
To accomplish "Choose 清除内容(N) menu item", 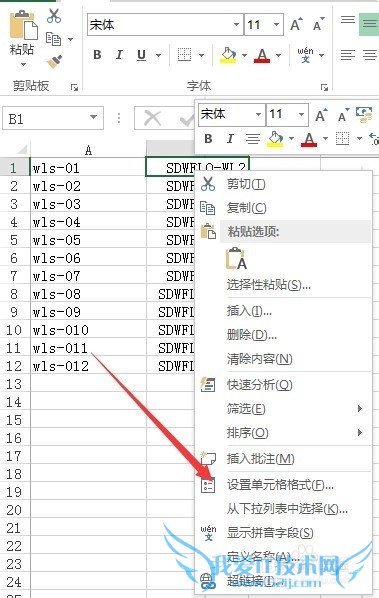I will coord(283,358).
